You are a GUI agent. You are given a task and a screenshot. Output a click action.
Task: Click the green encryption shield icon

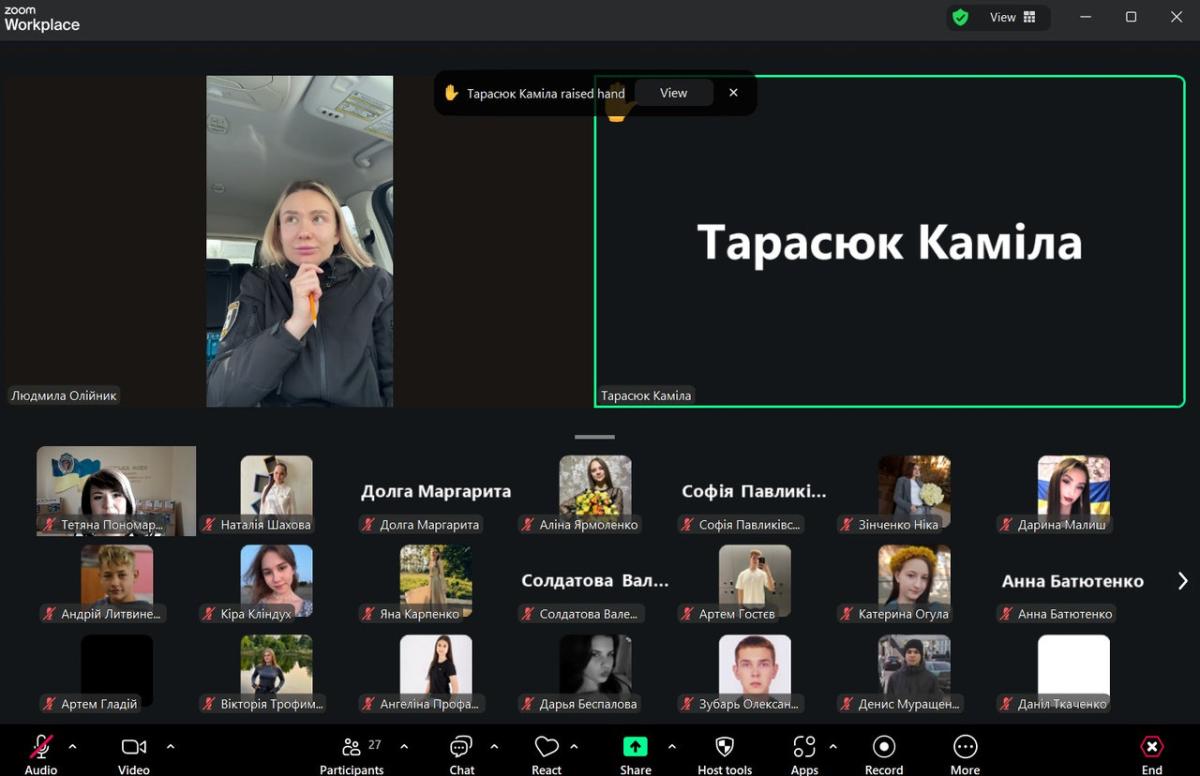(x=960, y=17)
